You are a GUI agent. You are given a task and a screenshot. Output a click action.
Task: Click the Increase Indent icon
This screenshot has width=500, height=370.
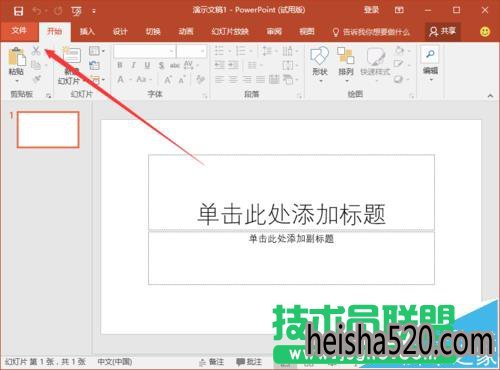point(233,65)
